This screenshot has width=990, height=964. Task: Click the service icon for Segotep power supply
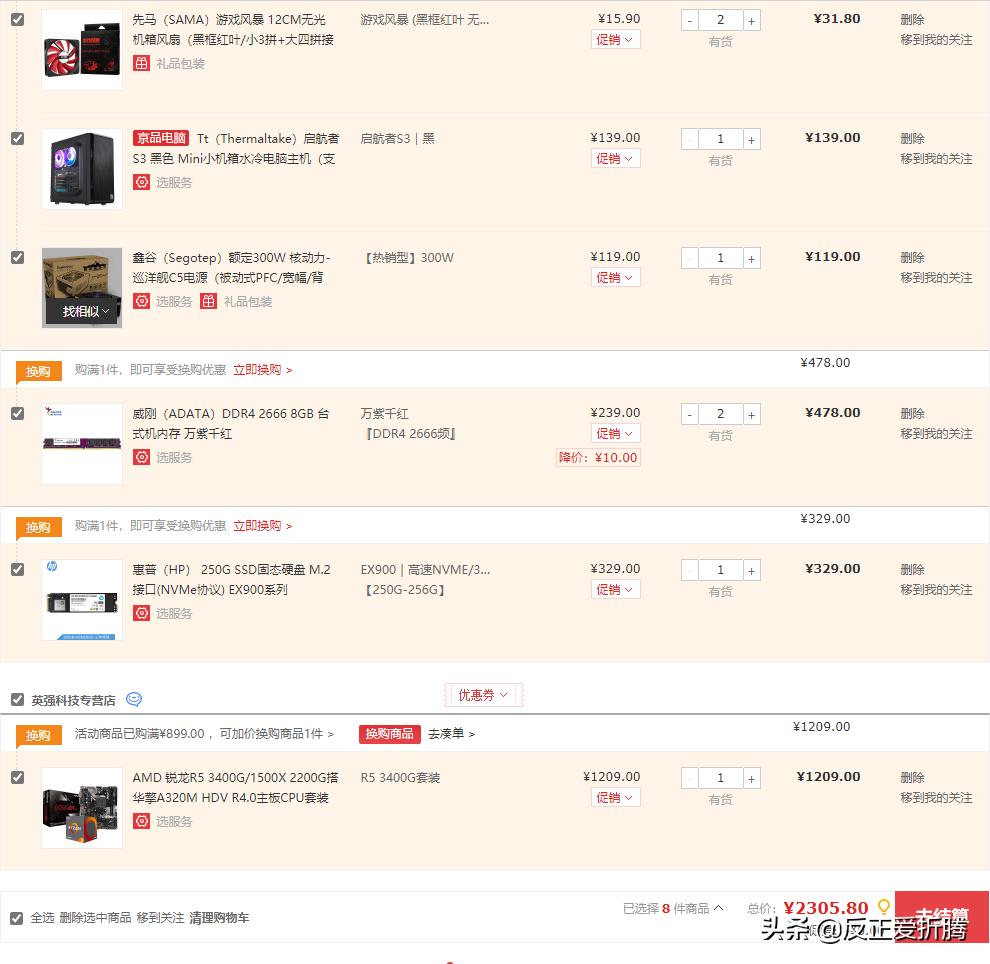point(141,301)
